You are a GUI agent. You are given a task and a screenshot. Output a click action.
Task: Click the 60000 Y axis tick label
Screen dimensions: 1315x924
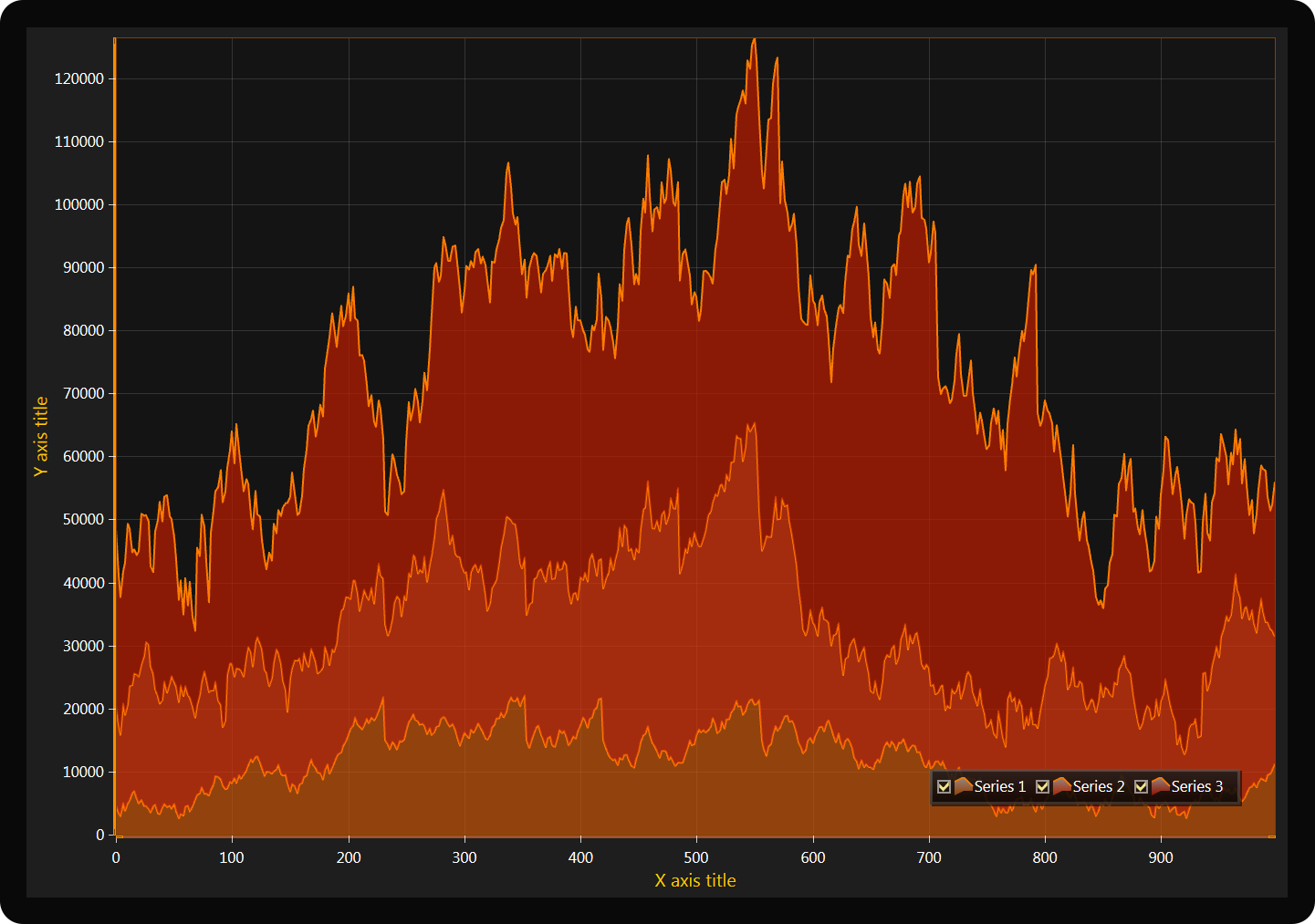click(83, 456)
